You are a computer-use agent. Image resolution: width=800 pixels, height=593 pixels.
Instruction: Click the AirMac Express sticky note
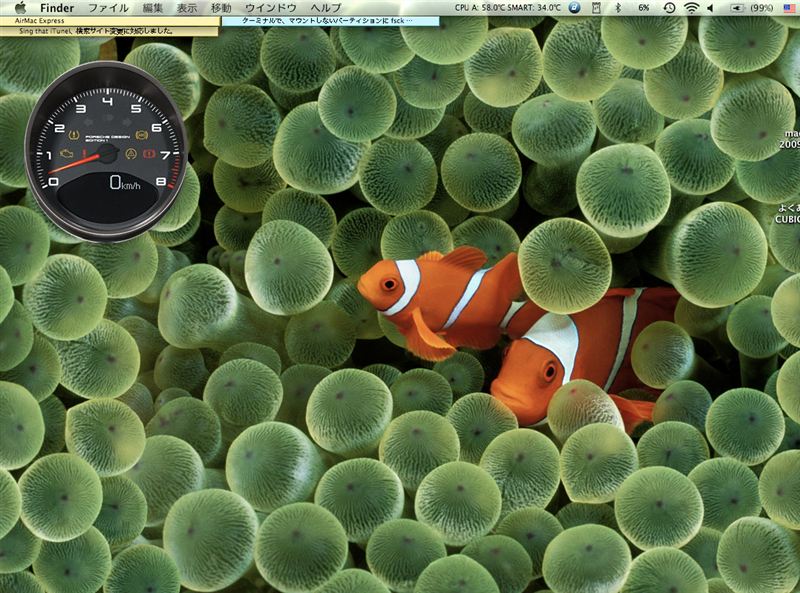click(x=110, y=21)
